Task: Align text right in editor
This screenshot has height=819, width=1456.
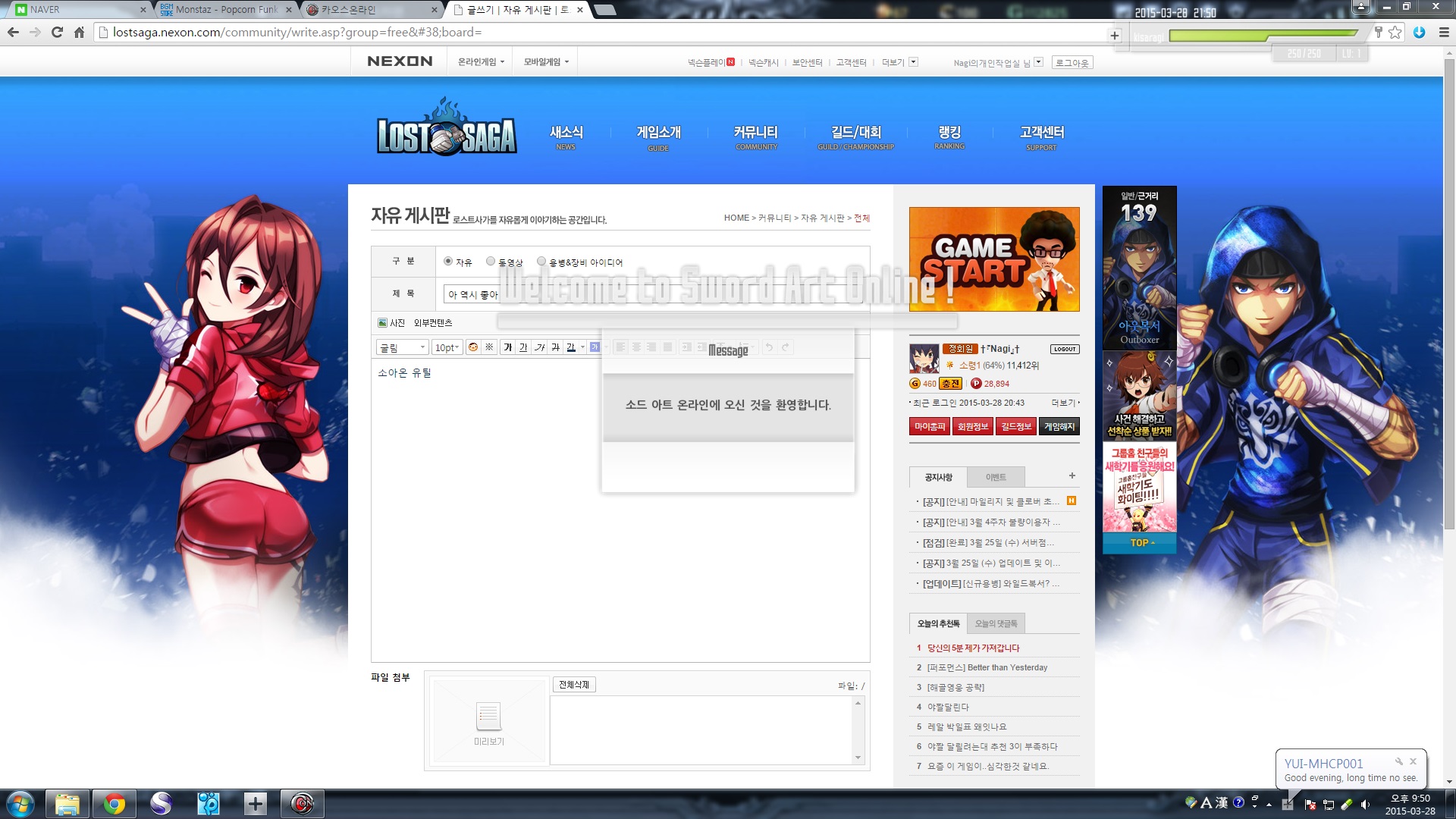Action: click(652, 347)
